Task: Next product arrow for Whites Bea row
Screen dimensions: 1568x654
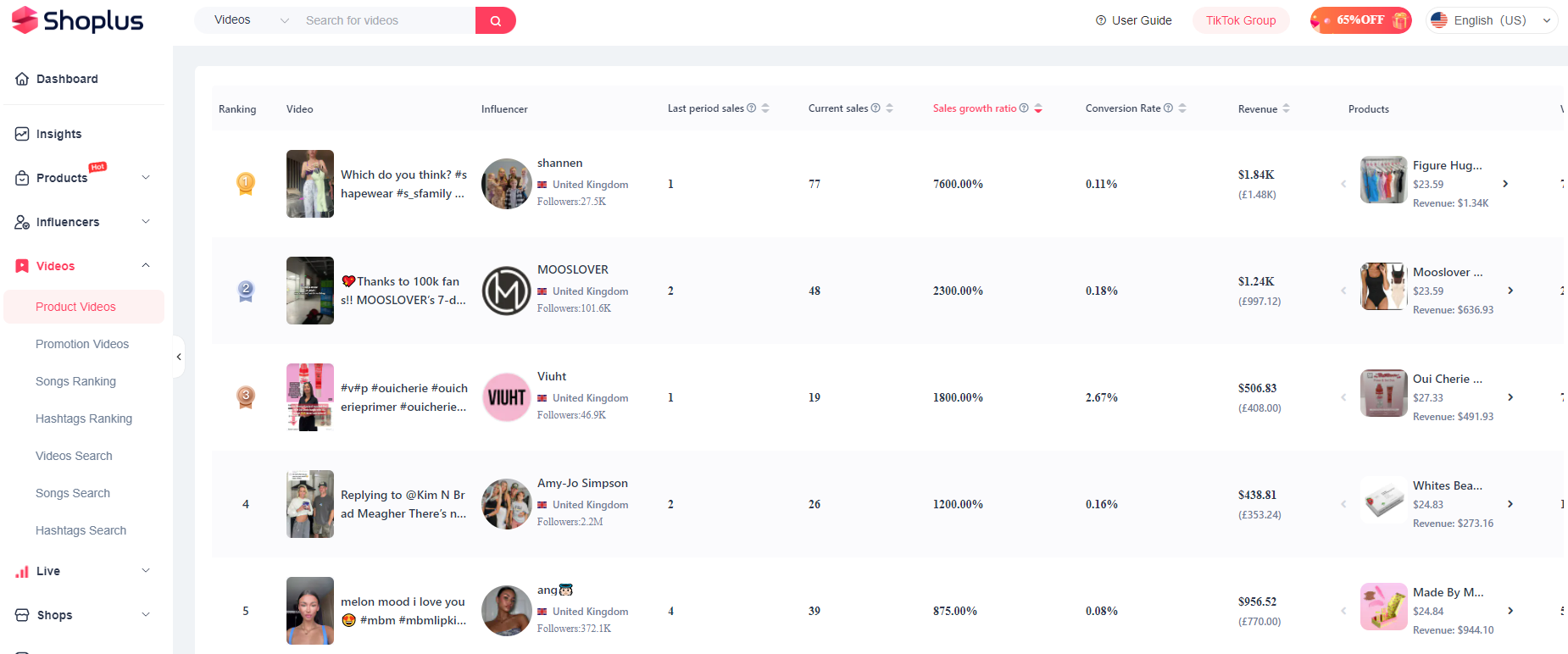Action: pyautogui.click(x=1510, y=504)
